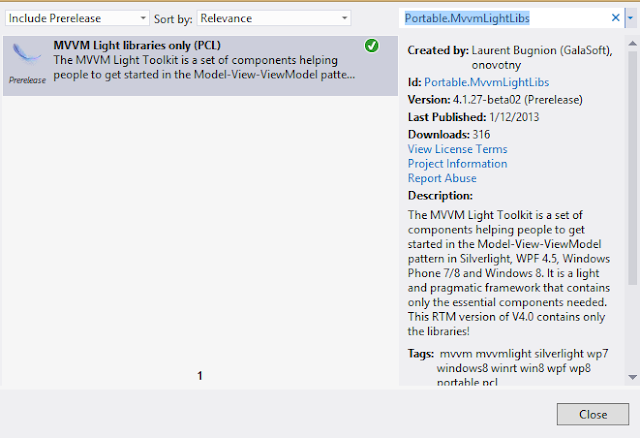Click scroll up arrow in details pane
Image resolution: width=640 pixels, height=438 pixels.
(632, 43)
